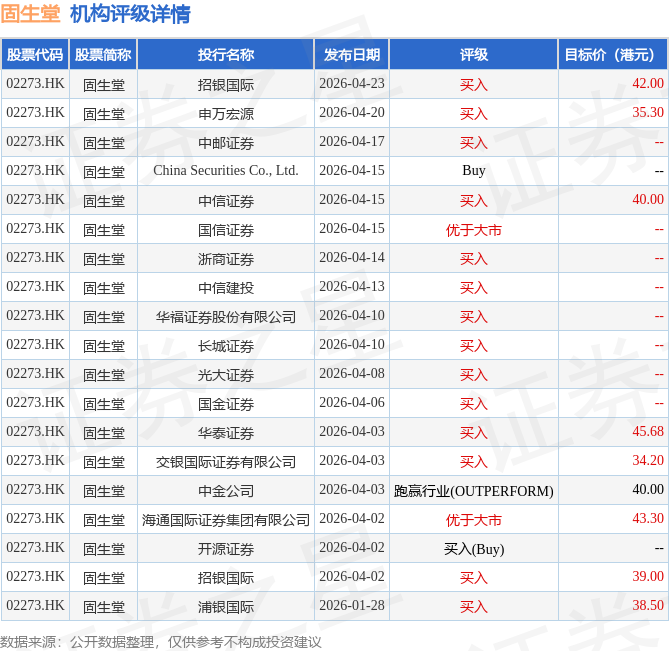
Task: Click date 2026-04-14
Action: coord(352,258)
